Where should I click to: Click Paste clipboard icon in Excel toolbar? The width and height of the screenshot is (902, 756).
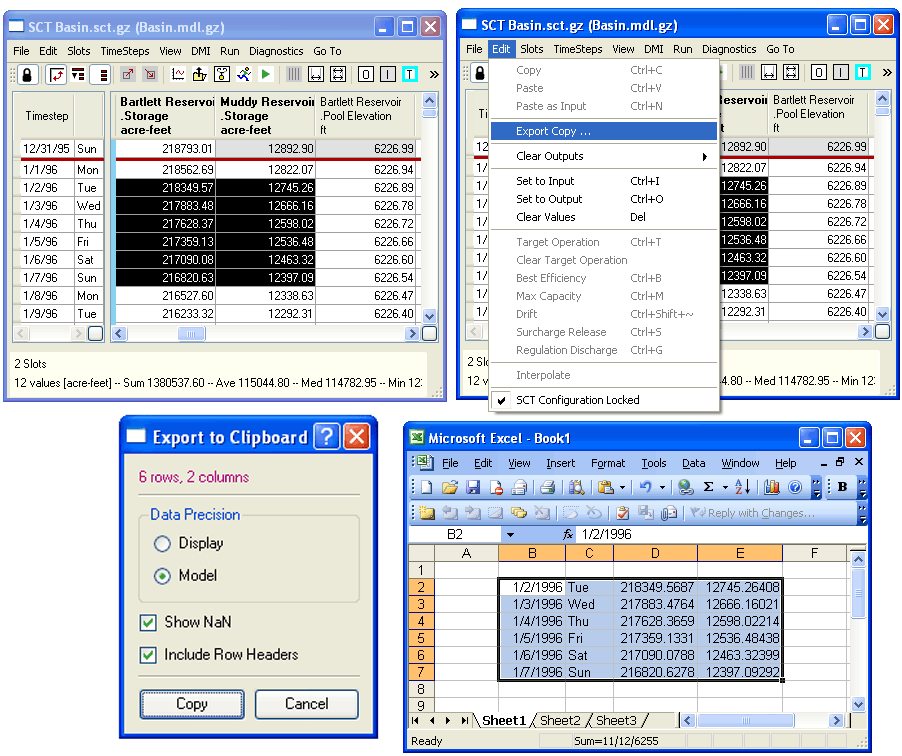coord(605,487)
